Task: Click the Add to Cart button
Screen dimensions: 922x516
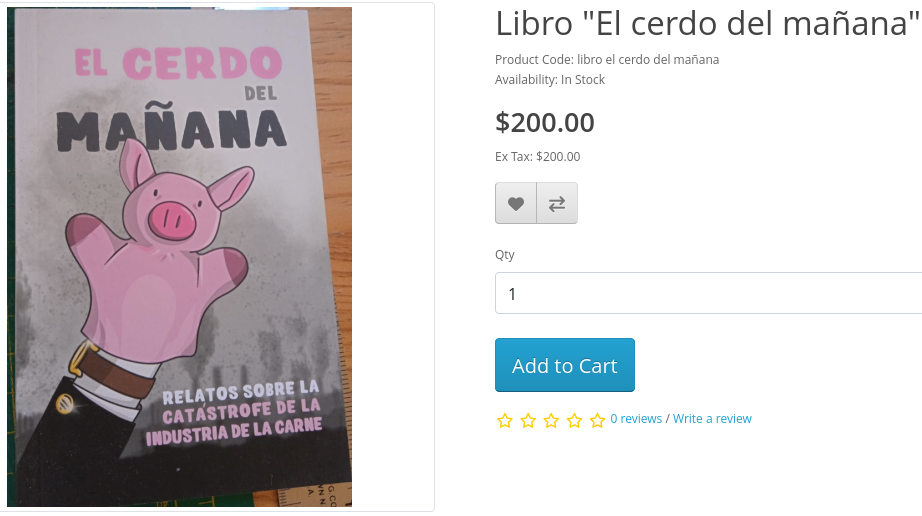Action: [564, 365]
